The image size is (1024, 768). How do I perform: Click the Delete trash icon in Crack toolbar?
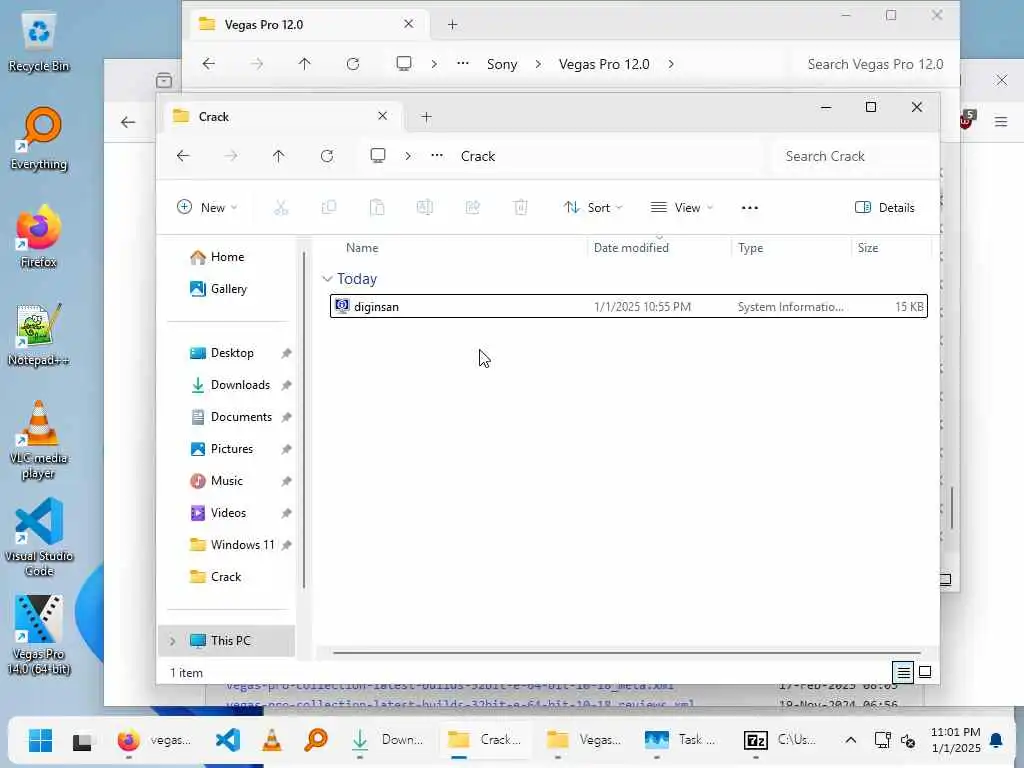coord(520,208)
